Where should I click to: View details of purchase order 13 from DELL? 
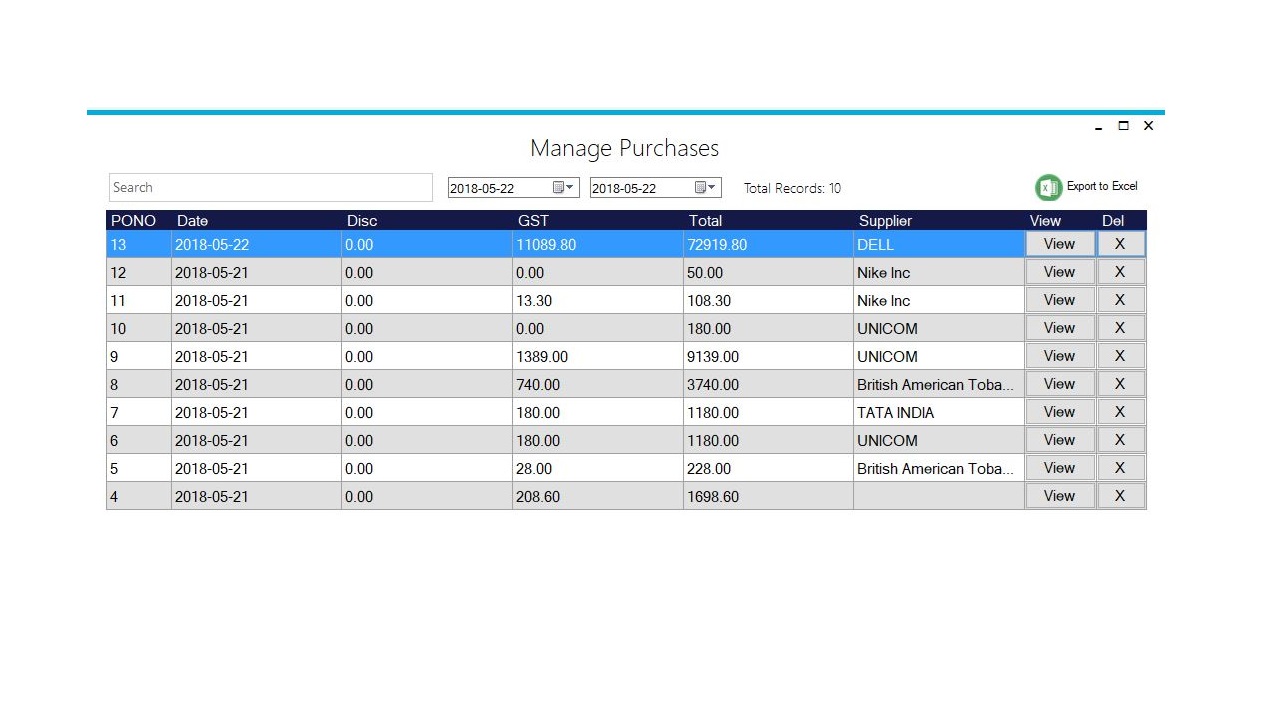(x=1058, y=243)
